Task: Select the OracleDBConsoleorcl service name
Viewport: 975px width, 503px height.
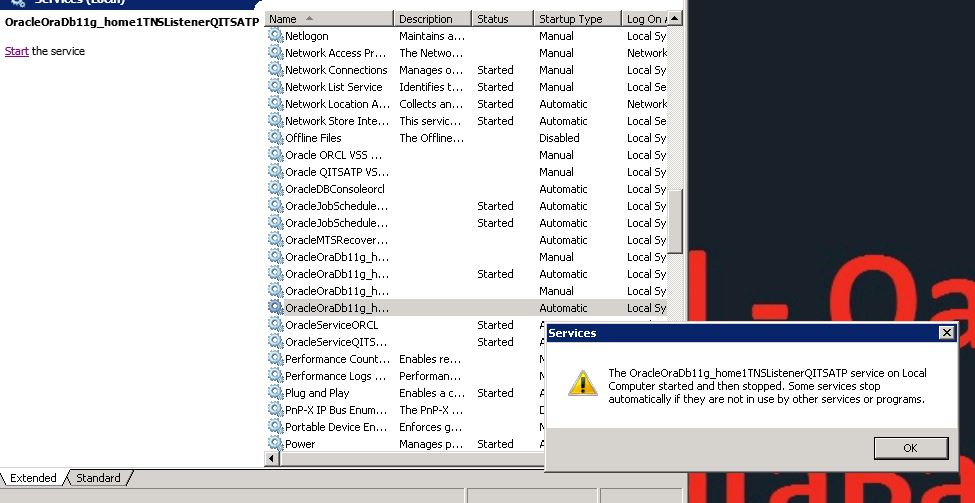Action: click(x=335, y=189)
